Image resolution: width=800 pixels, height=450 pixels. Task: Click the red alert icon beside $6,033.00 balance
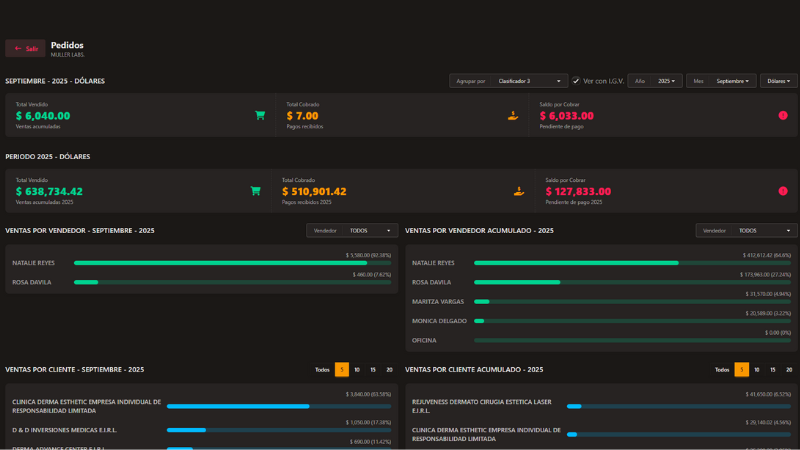(782, 115)
